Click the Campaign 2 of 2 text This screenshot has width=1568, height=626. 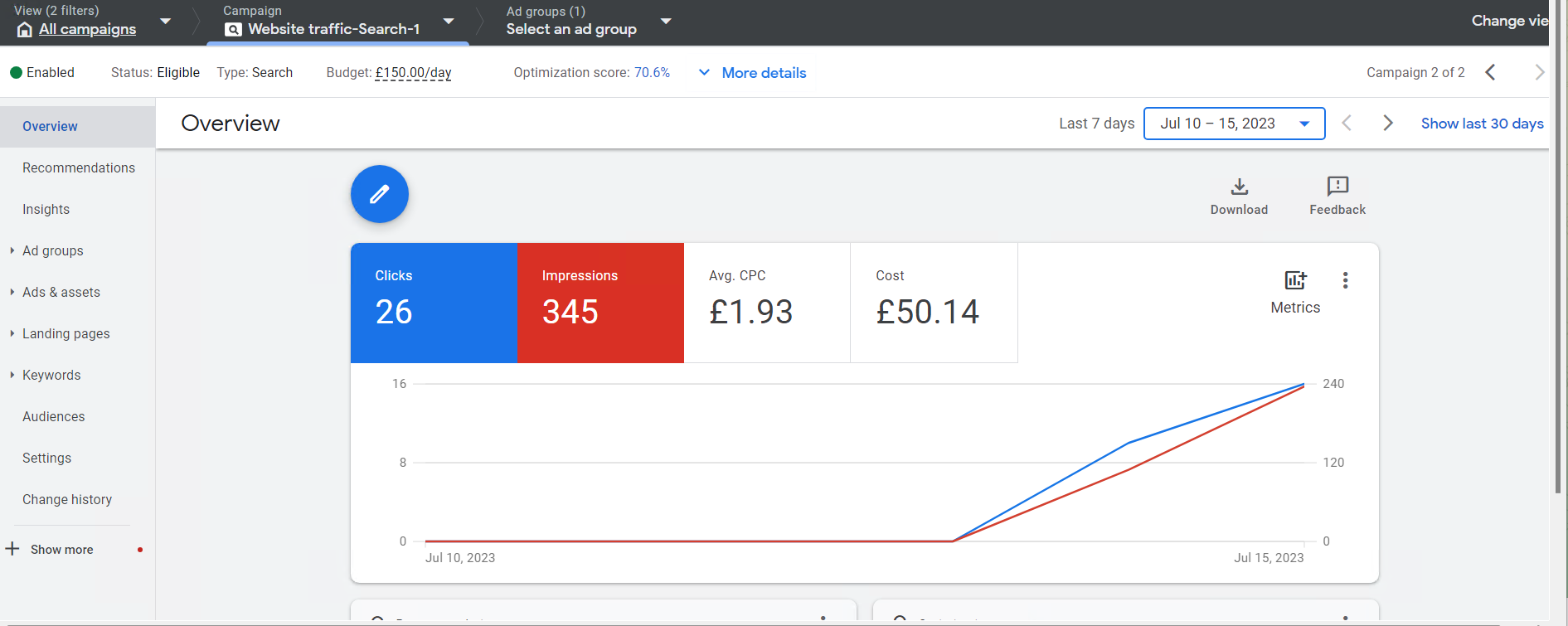(1415, 72)
